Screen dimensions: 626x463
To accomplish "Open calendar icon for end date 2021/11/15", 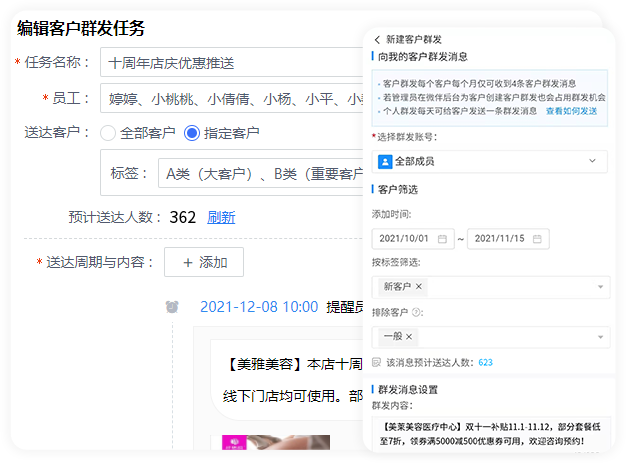I will [537, 239].
